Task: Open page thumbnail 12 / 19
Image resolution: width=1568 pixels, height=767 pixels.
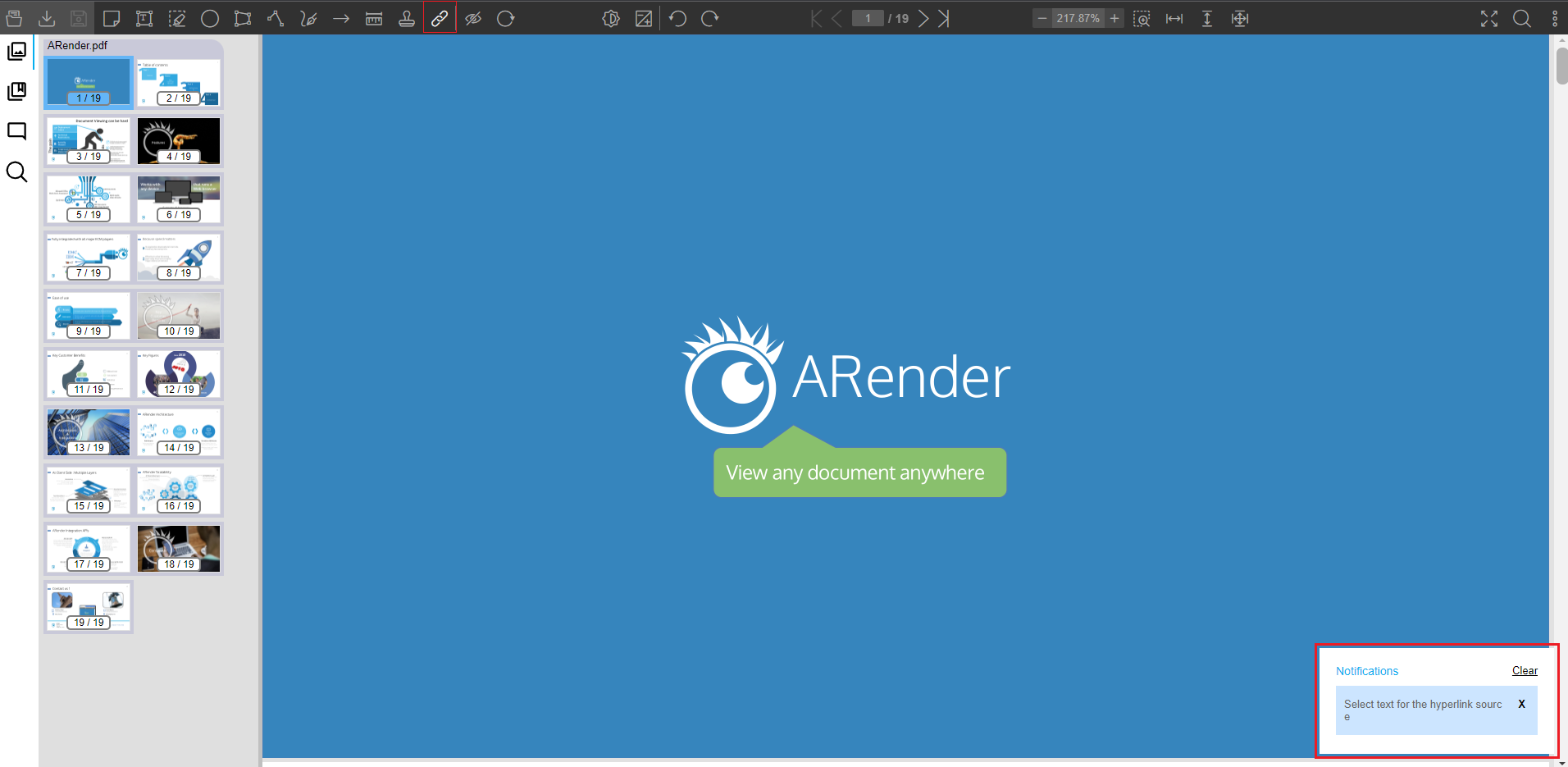Action: pos(179,374)
